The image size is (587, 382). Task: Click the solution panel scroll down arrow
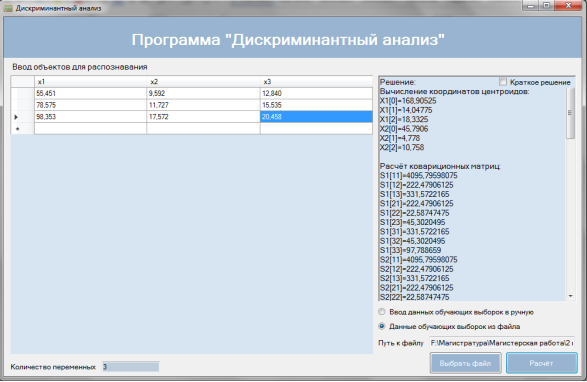click(x=570, y=296)
